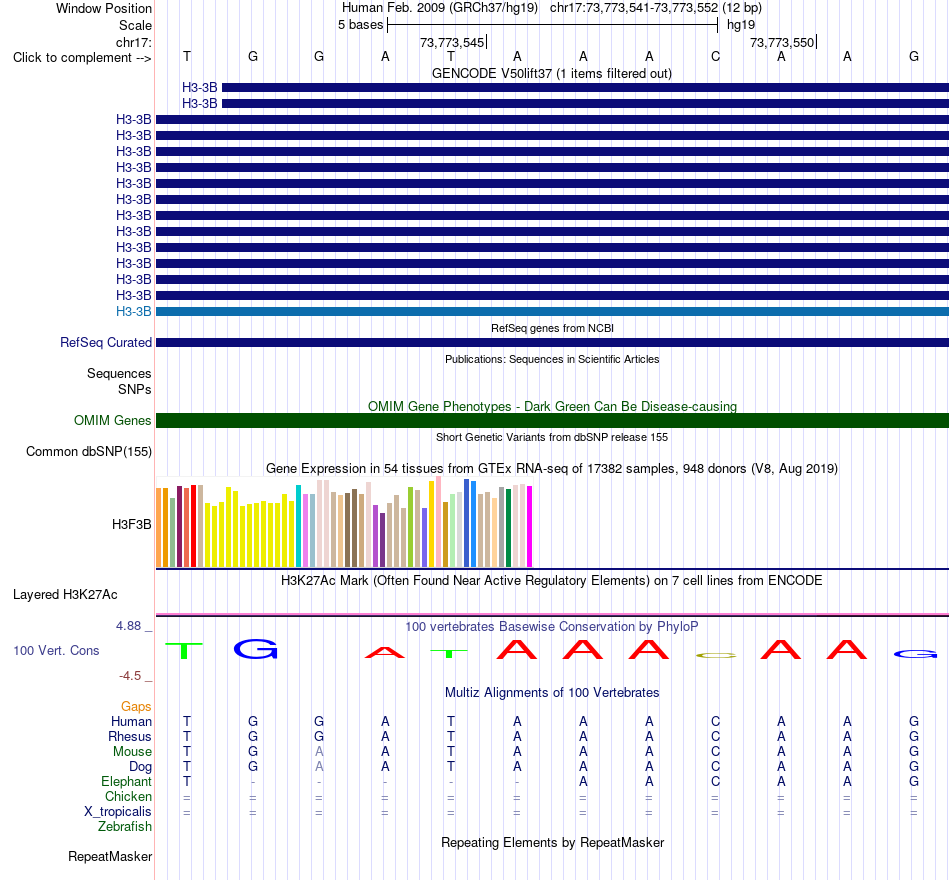The height and width of the screenshot is (880, 950).
Task: Open 'Repeating Elements by RepeatMasker' title
Action: click(x=552, y=842)
